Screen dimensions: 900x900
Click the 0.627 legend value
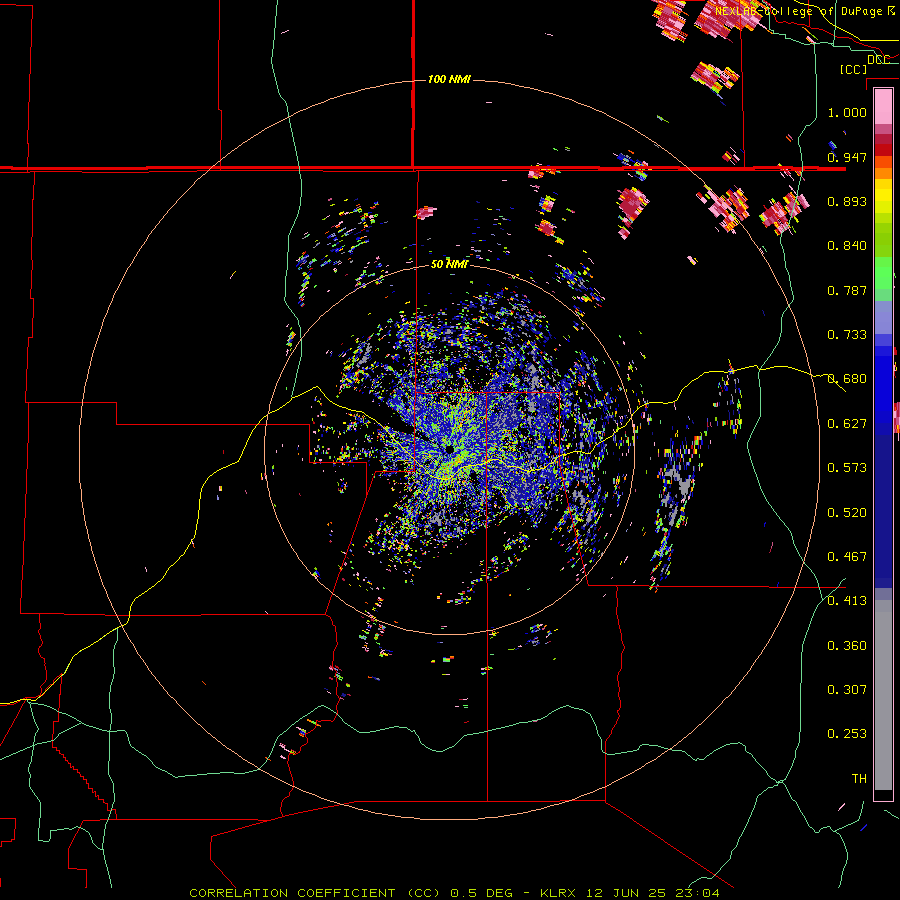[x=847, y=424]
